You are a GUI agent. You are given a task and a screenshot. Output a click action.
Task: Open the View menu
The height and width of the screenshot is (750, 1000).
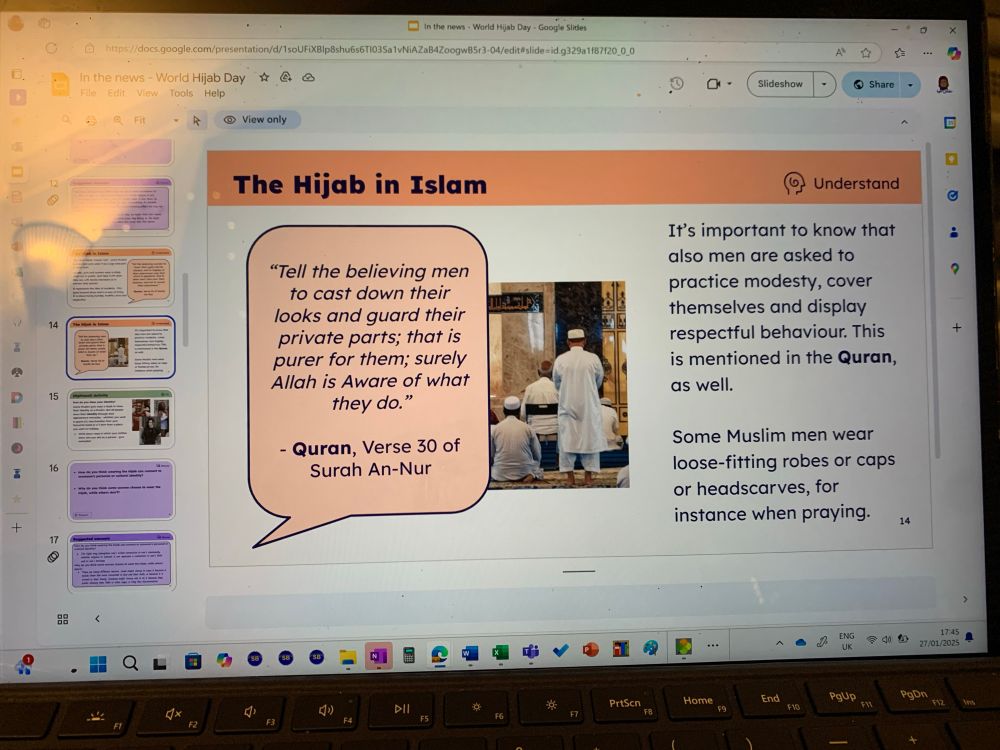[x=147, y=93]
